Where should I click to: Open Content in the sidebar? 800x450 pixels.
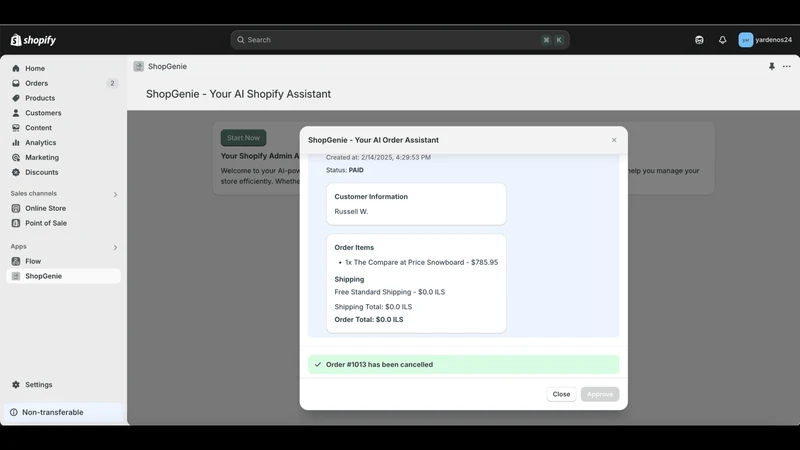pos(63,128)
